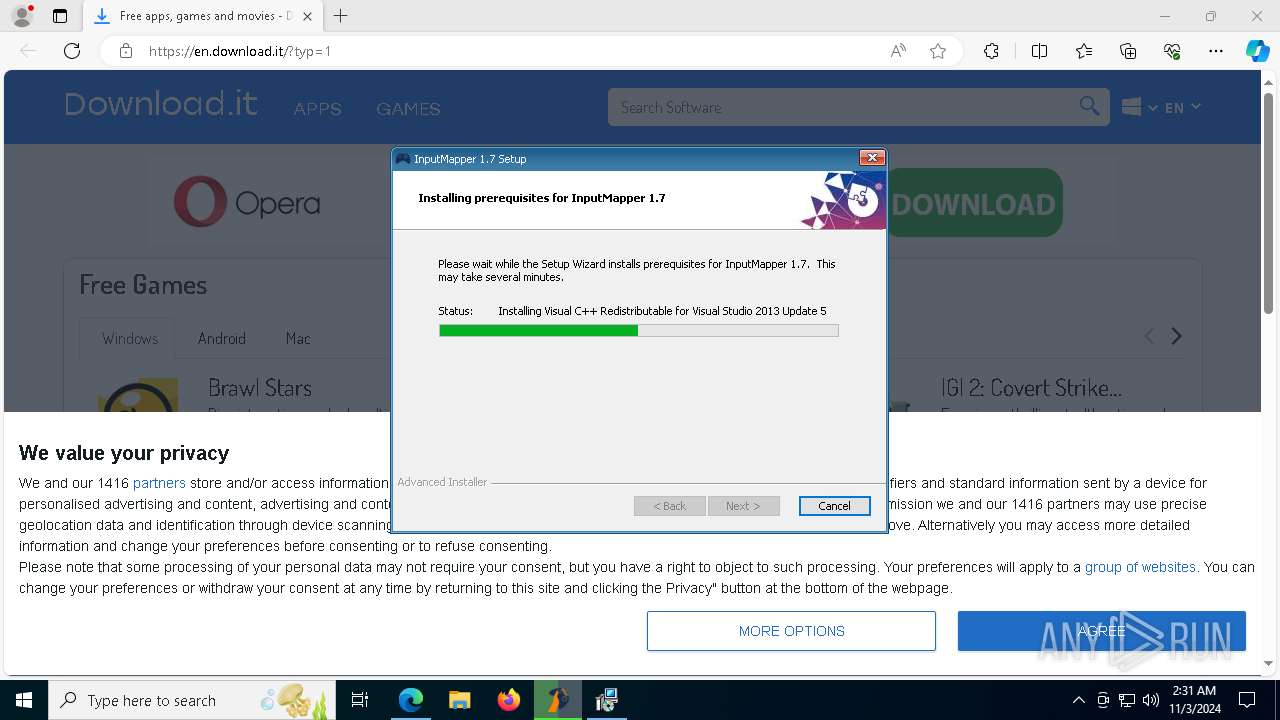The image size is (1280, 720).
Task: Open the Collections icon
Action: pyautogui.click(x=1128, y=51)
